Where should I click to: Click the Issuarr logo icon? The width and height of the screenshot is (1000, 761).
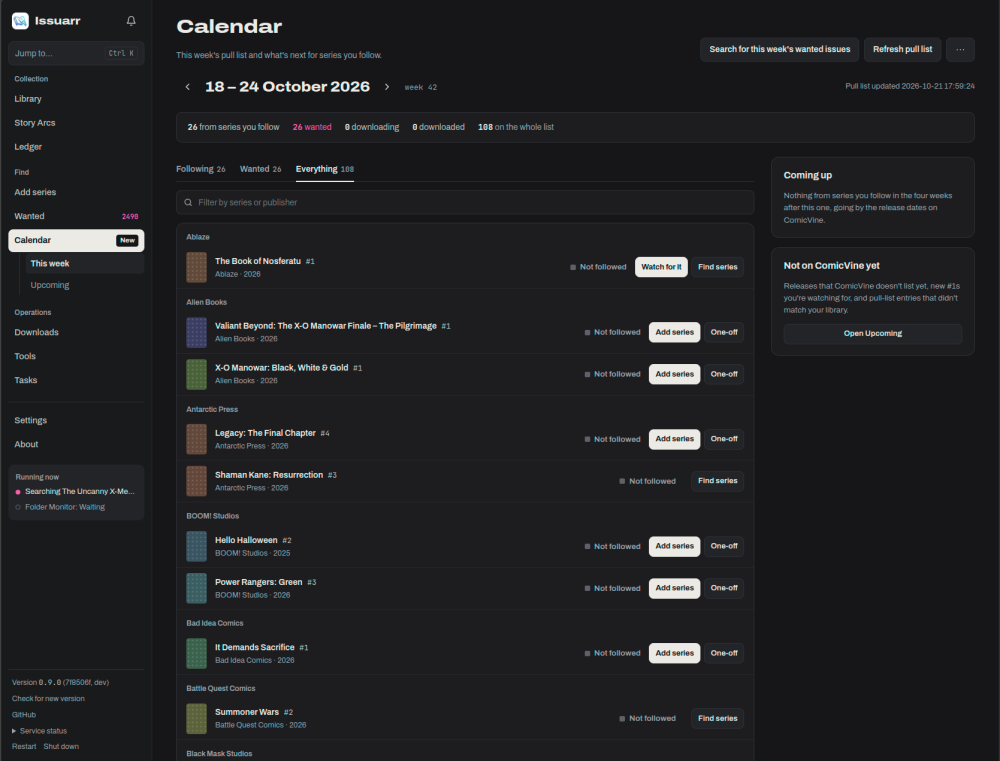click(20, 21)
